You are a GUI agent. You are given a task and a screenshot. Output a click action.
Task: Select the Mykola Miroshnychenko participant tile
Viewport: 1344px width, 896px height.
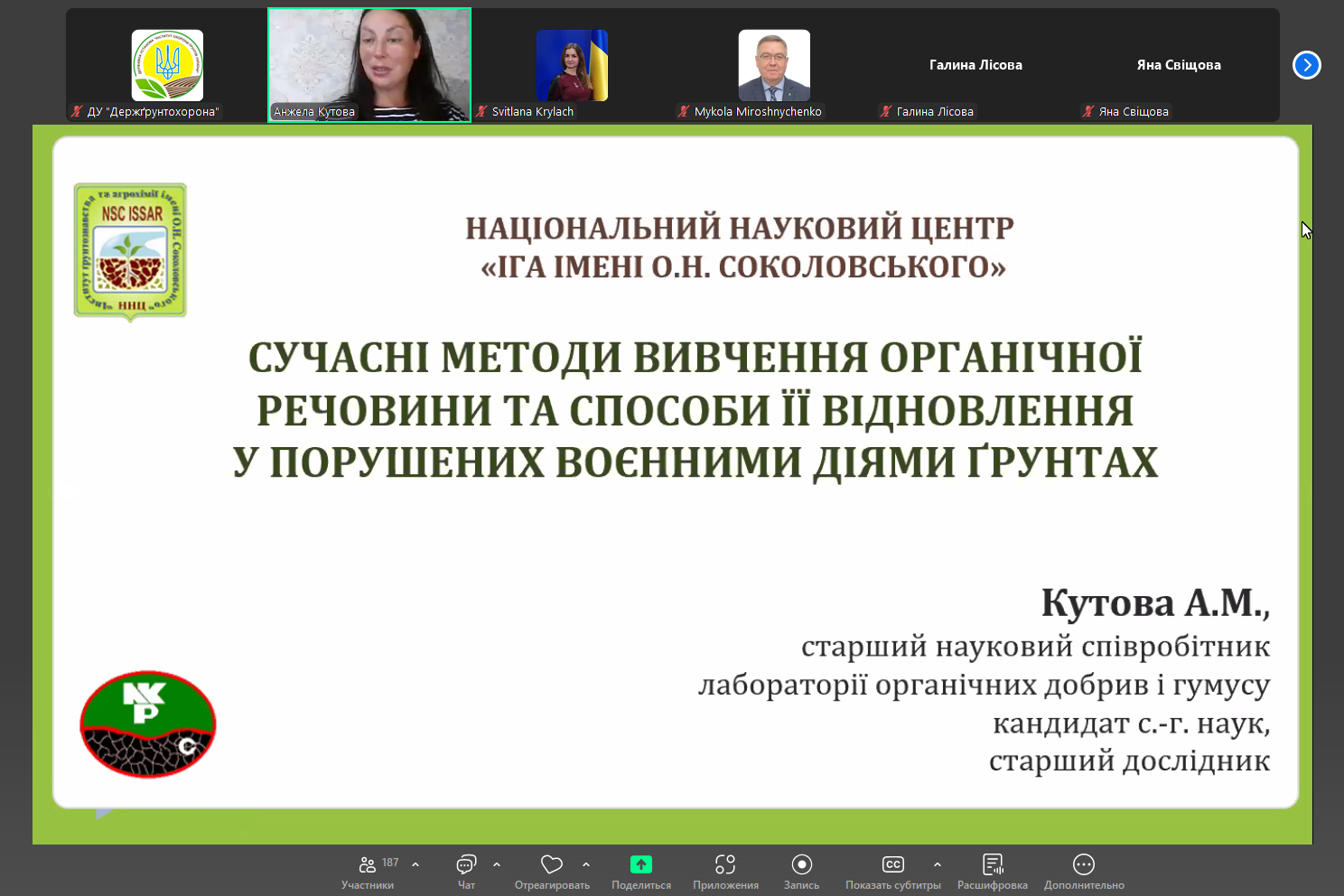coord(774,65)
